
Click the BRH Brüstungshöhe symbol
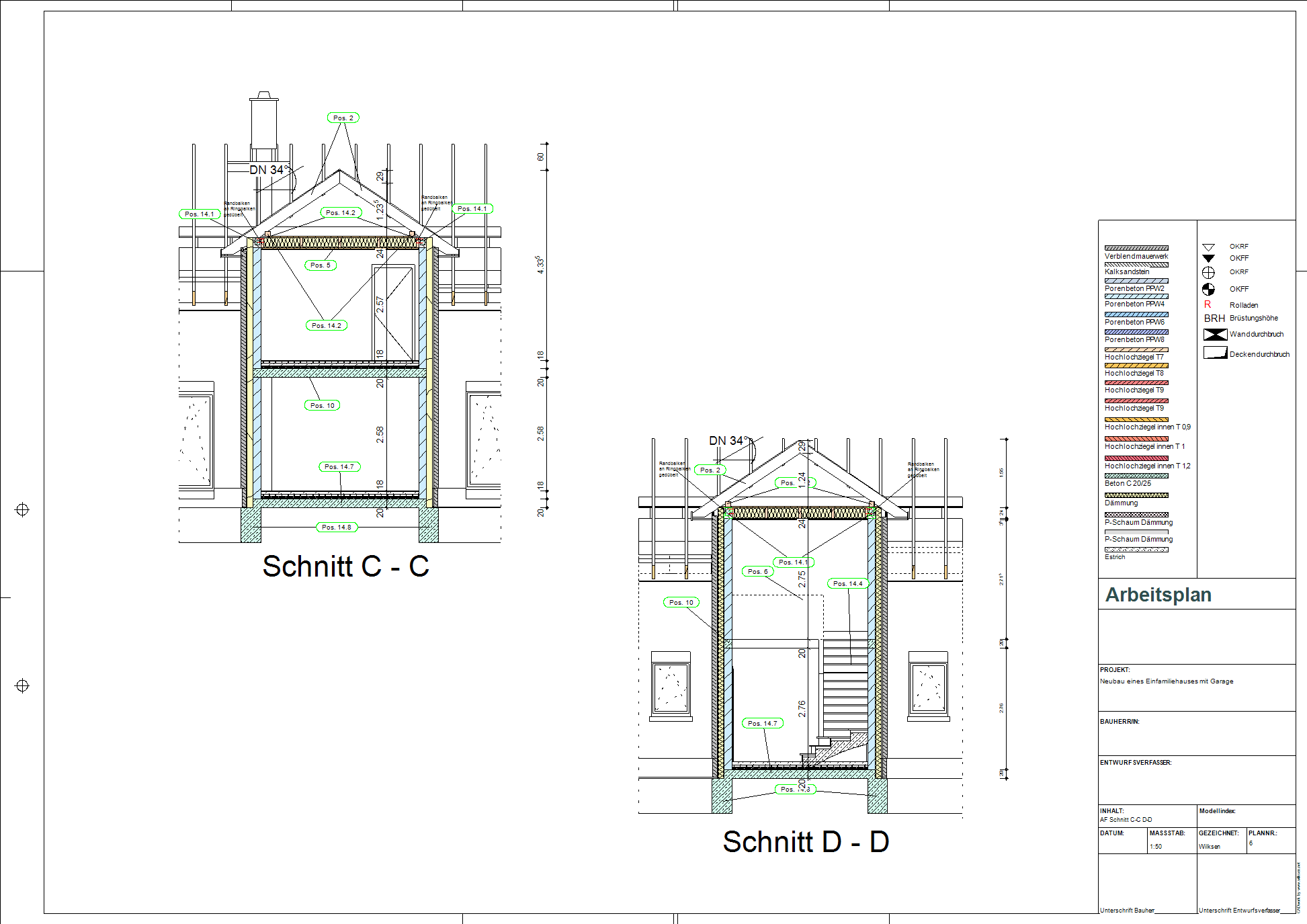[1214, 318]
